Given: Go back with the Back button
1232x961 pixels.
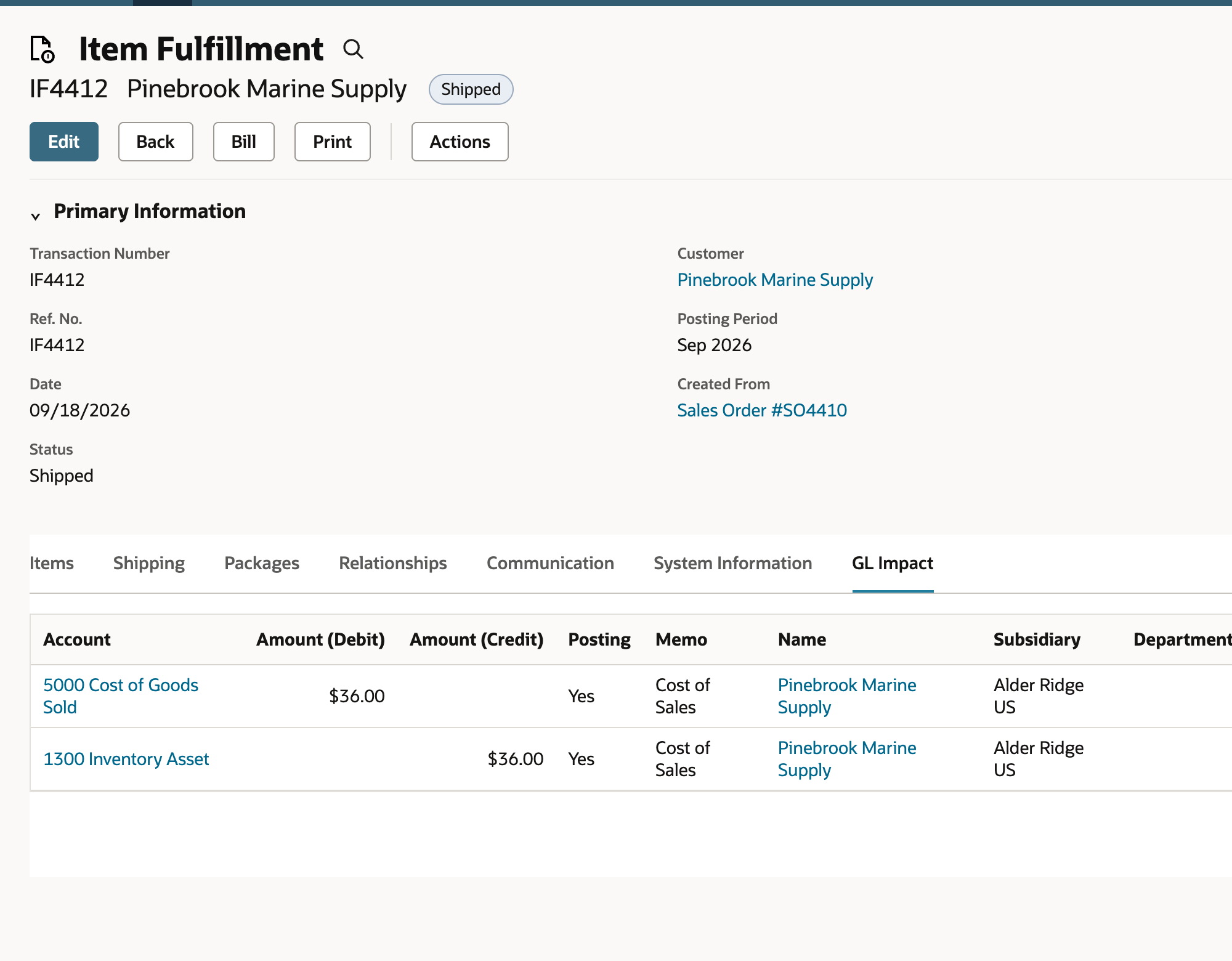Looking at the screenshot, I should (155, 142).
